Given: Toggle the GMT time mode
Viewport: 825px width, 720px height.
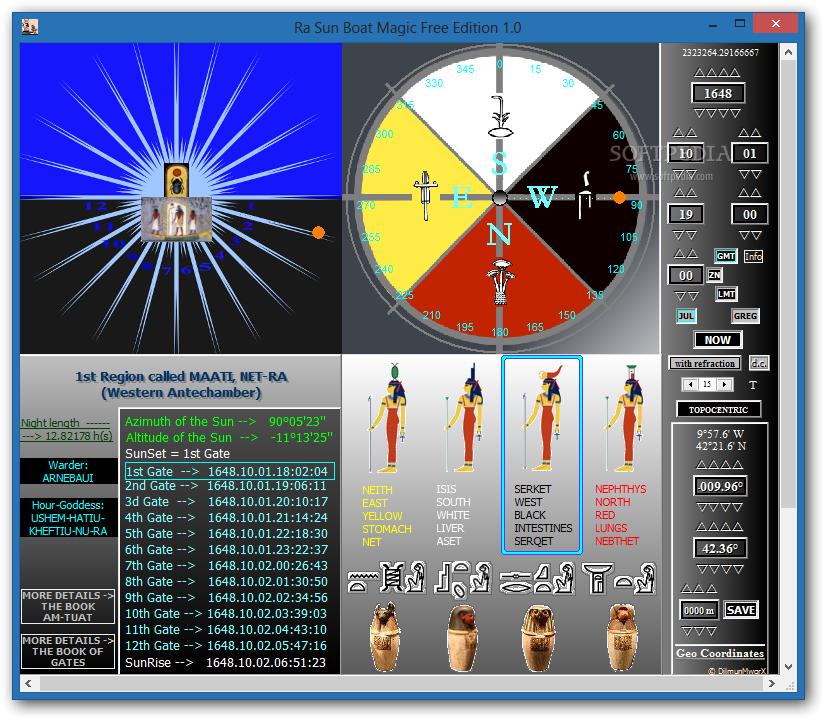Looking at the screenshot, I should tap(726, 256).
